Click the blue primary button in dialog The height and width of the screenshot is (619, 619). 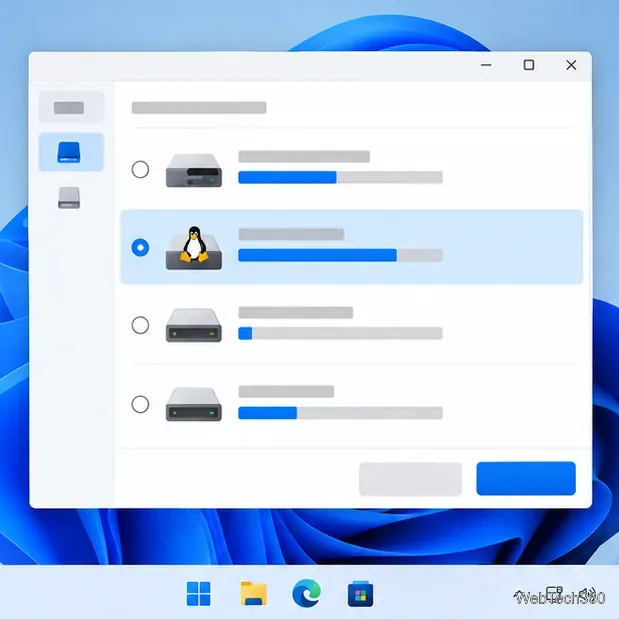click(526, 478)
